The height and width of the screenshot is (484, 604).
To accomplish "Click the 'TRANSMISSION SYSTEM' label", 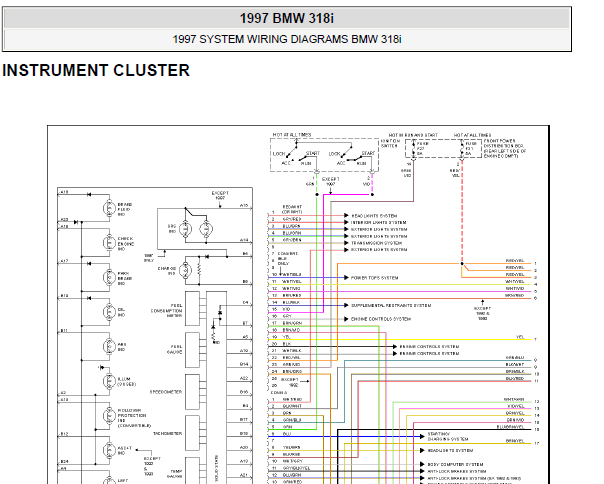I will (376, 243).
